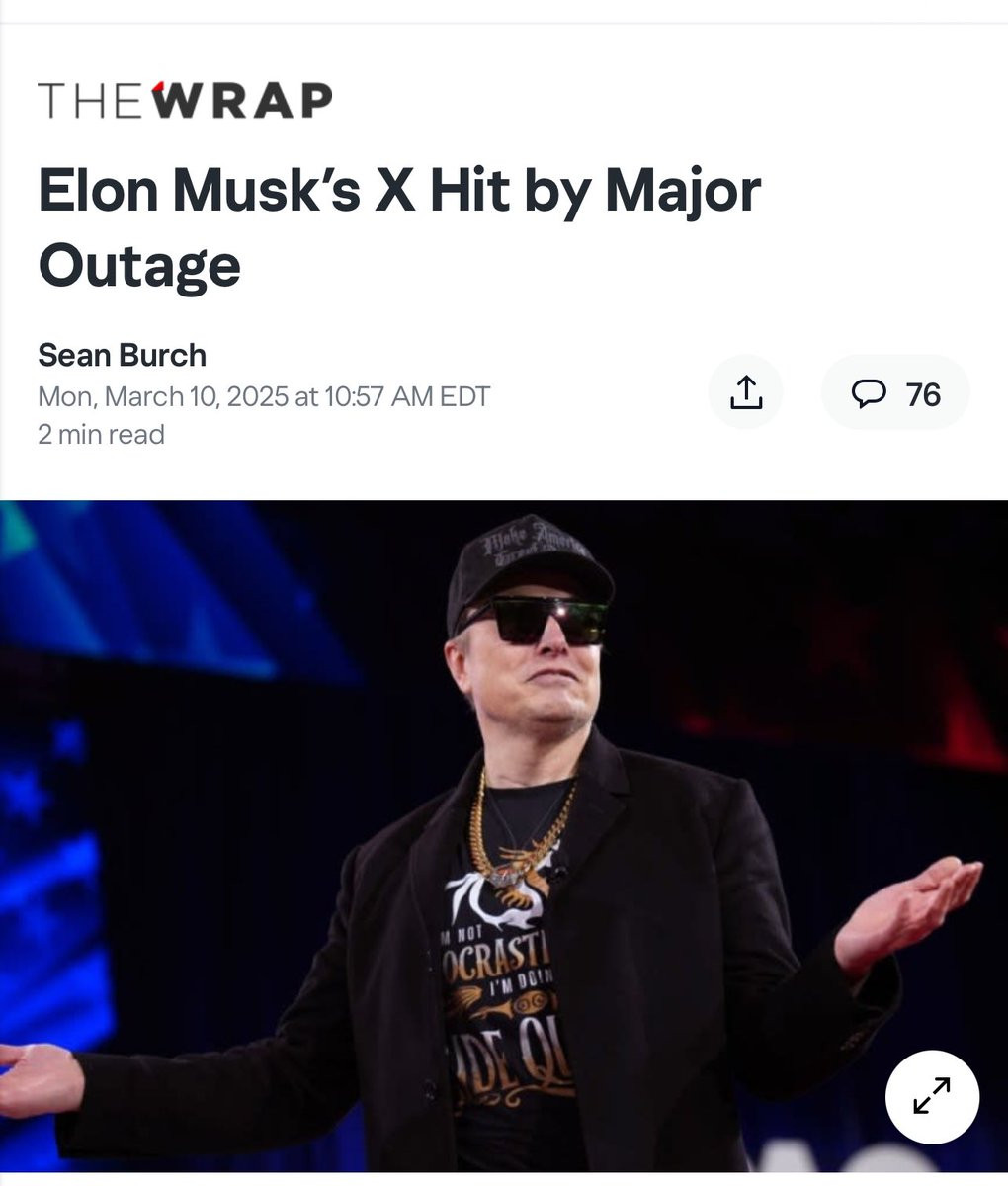Open author Sean Burch's profile

(122, 355)
